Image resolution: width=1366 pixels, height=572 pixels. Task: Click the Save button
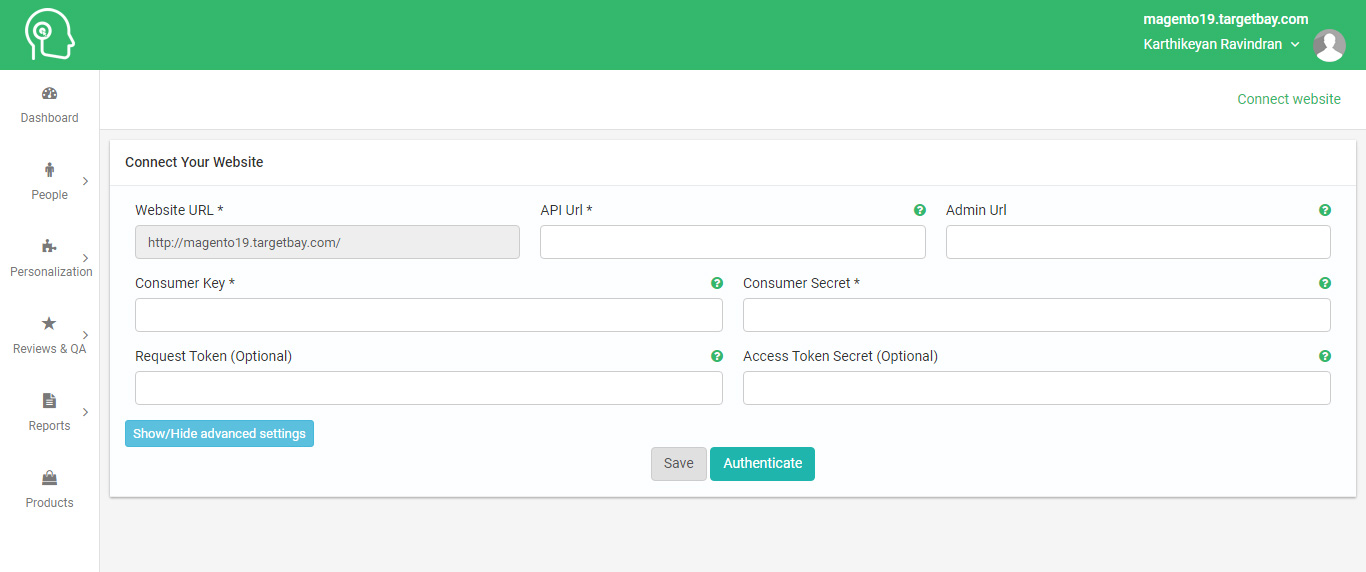click(x=679, y=464)
